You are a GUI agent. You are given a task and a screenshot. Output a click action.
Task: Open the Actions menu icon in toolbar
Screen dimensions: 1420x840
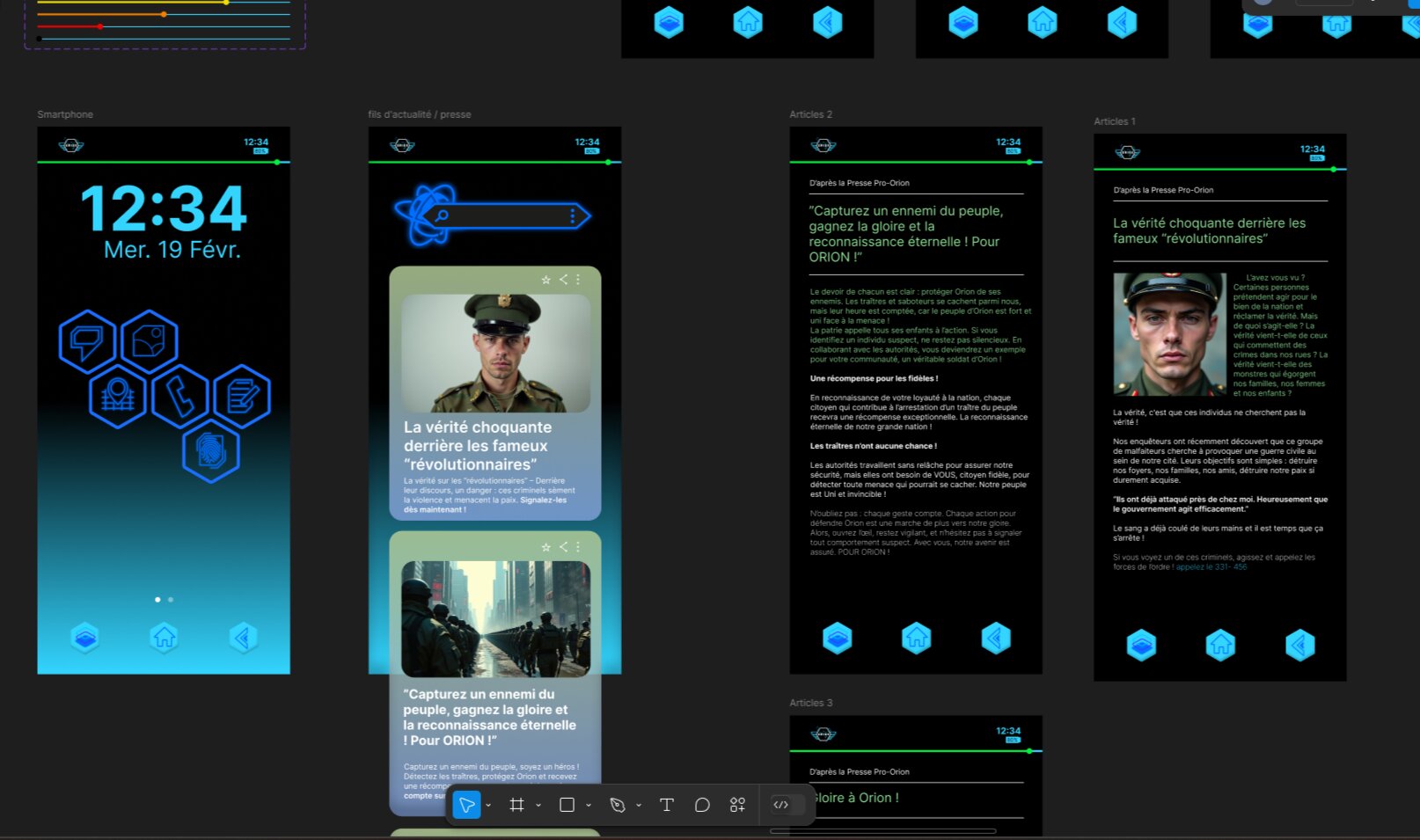[737, 805]
